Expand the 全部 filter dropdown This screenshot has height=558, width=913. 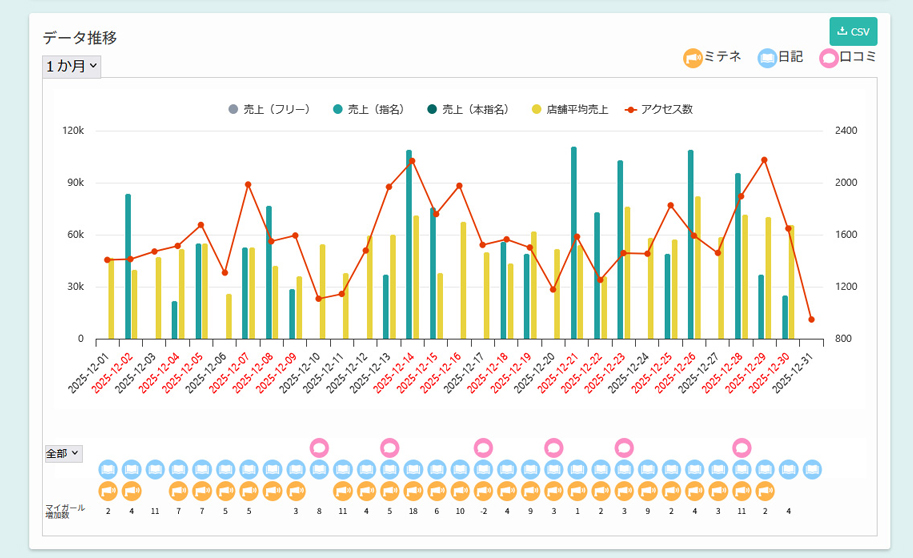64,453
